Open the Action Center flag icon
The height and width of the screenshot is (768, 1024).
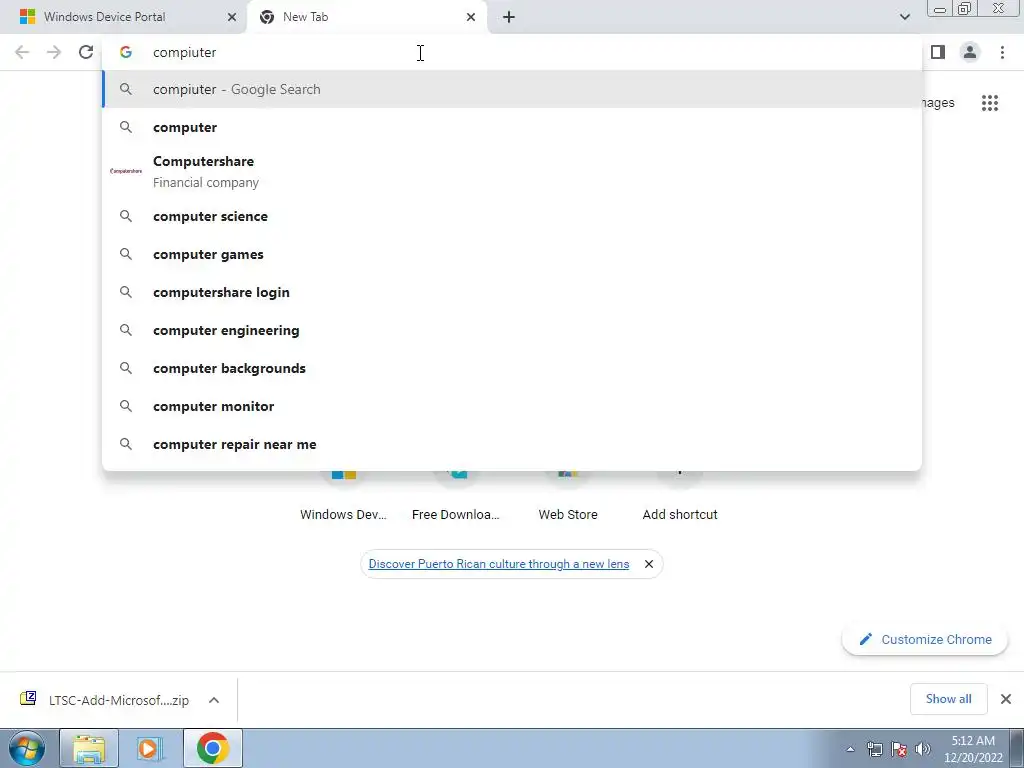point(899,749)
